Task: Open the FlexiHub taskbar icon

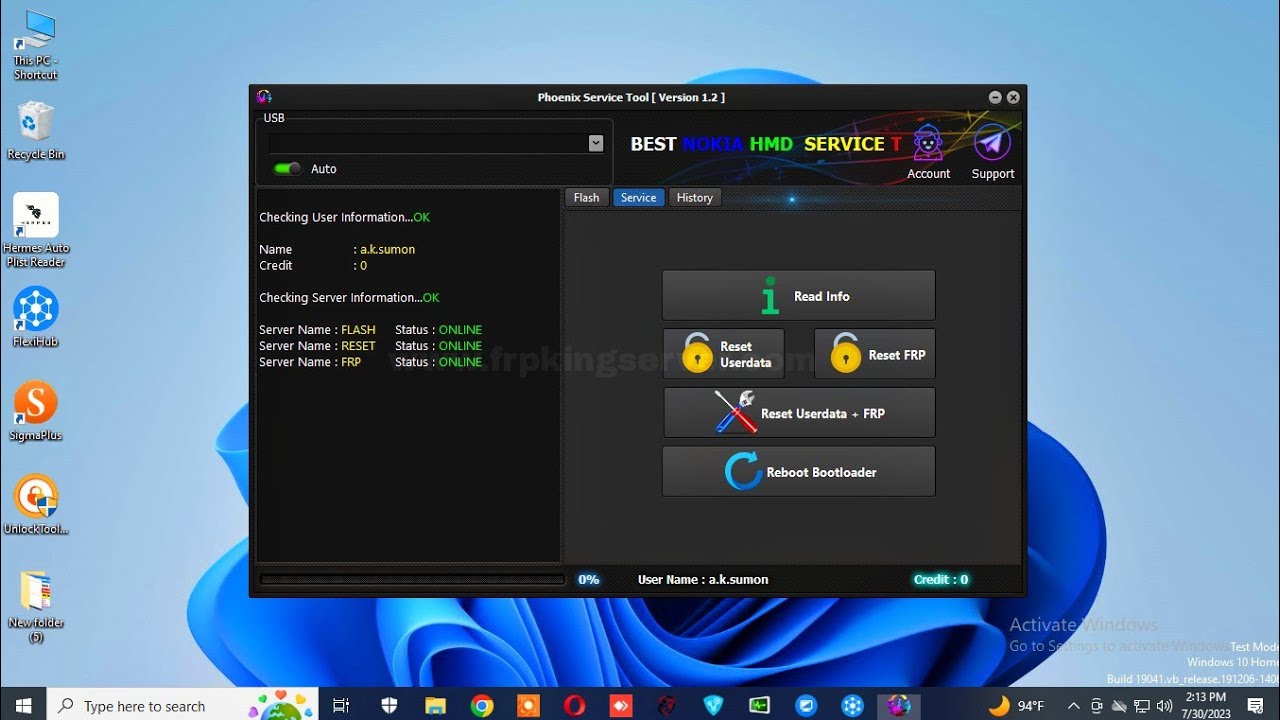Action: click(x=852, y=706)
